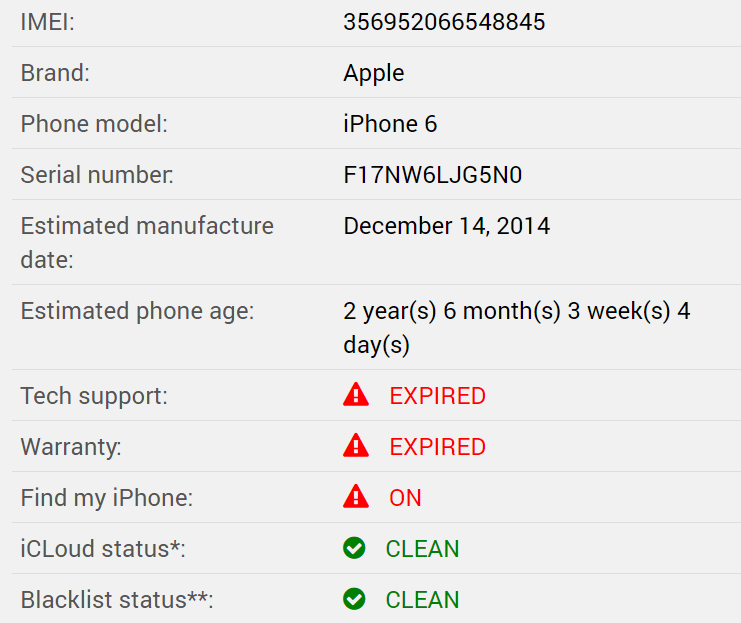This screenshot has width=741, height=623.
Task: Click the Tech support red warning icon
Action: (356, 394)
